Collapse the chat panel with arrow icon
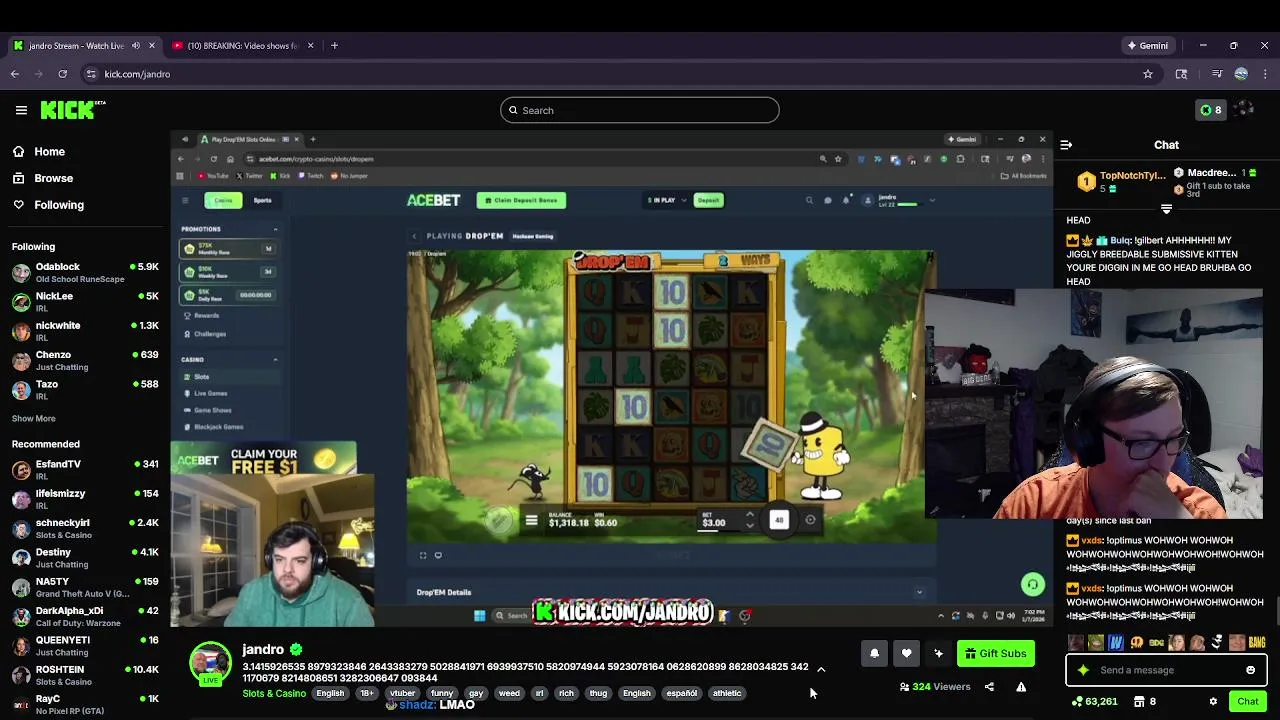Viewport: 1280px width, 720px height. click(x=1066, y=145)
